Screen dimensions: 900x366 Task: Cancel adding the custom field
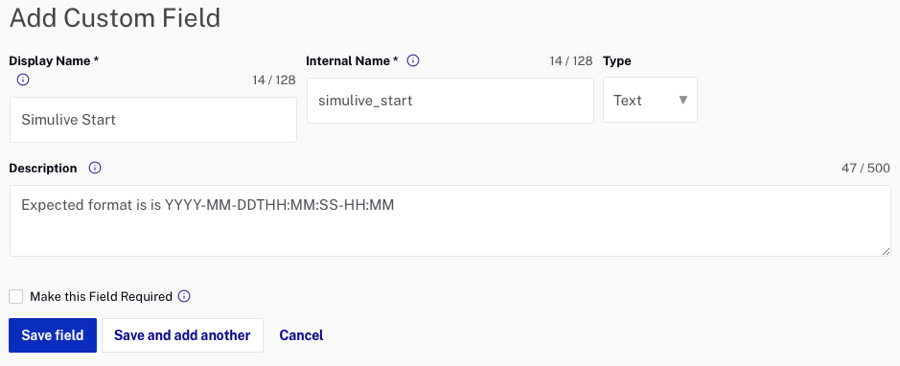click(x=301, y=335)
